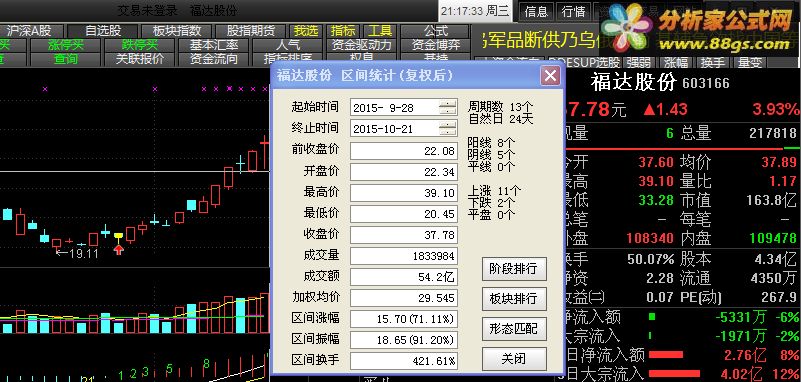Open the 板块排行 ranking

tap(514, 299)
